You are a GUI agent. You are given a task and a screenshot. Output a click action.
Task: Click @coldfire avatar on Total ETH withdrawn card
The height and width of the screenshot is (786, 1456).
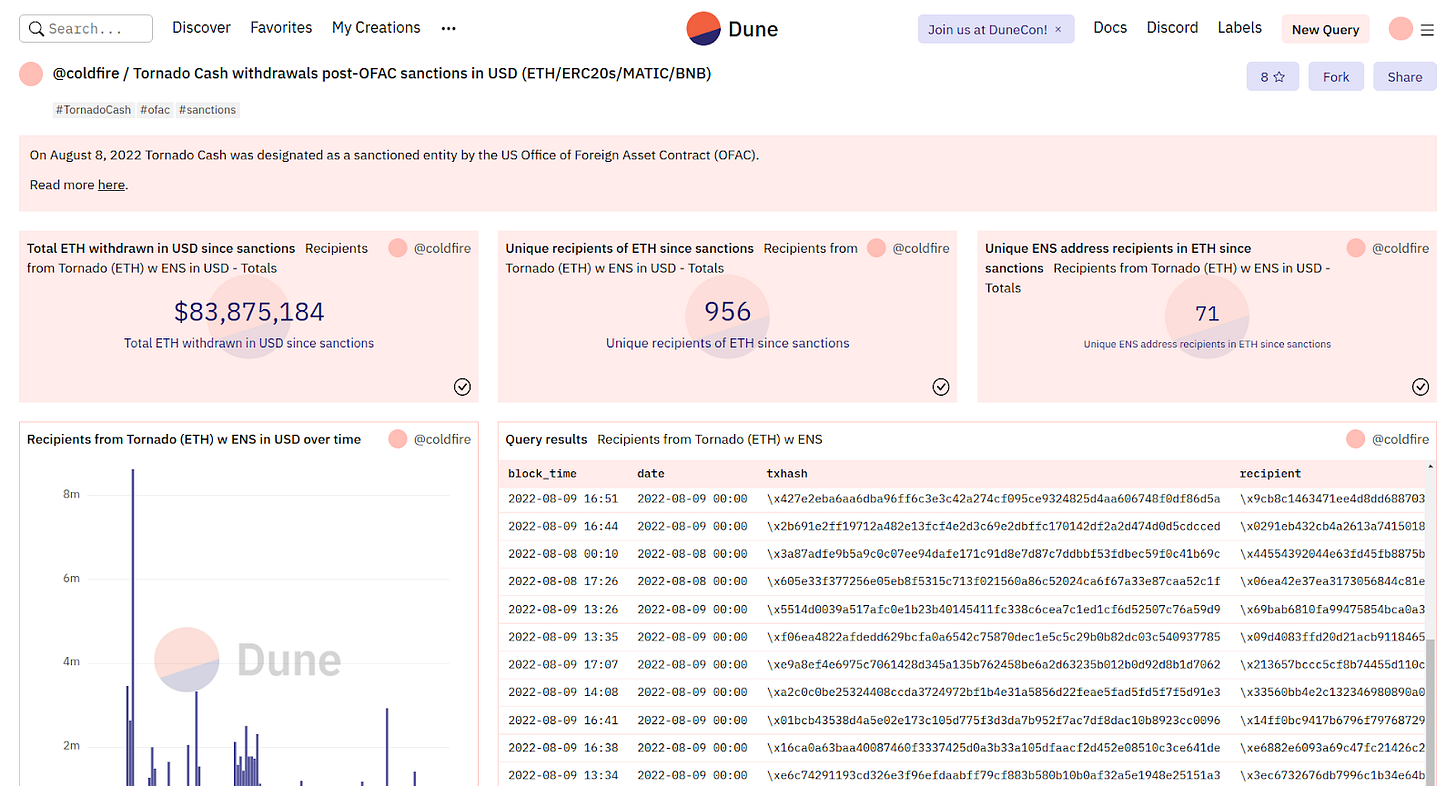(x=398, y=248)
